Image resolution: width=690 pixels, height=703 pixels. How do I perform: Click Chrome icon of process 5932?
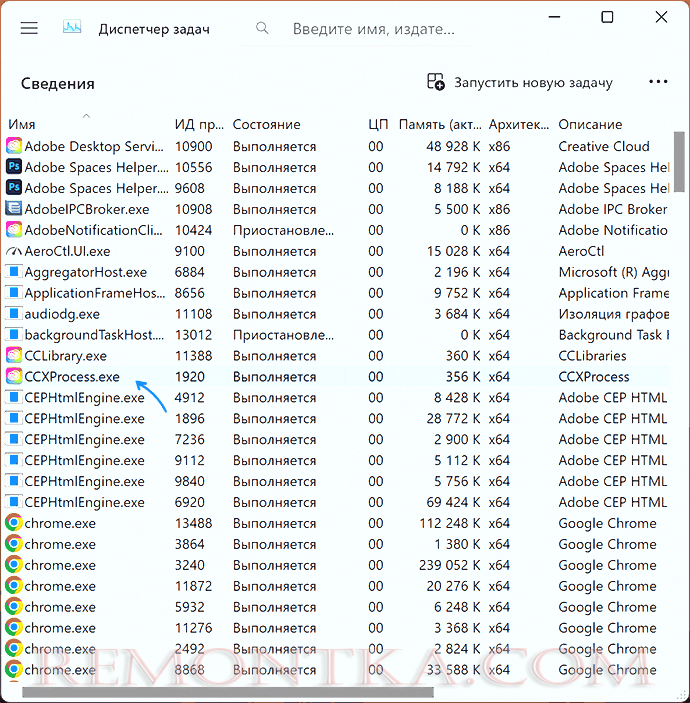tap(14, 607)
